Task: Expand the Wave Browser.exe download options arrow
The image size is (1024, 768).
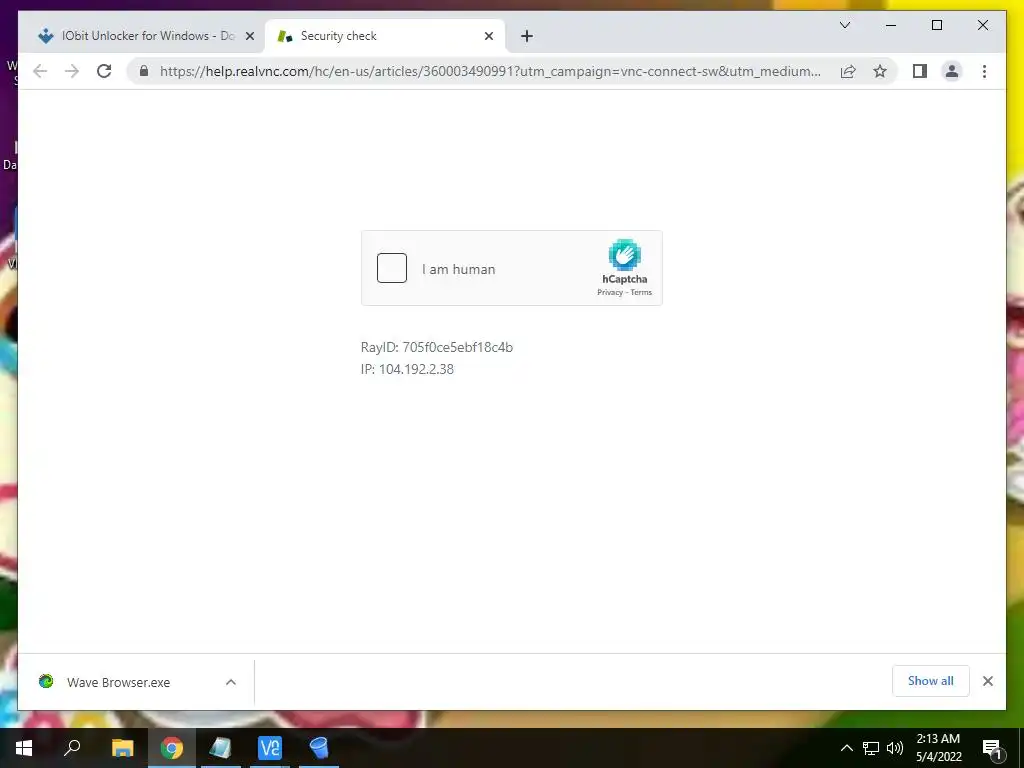Action: point(231,682)
